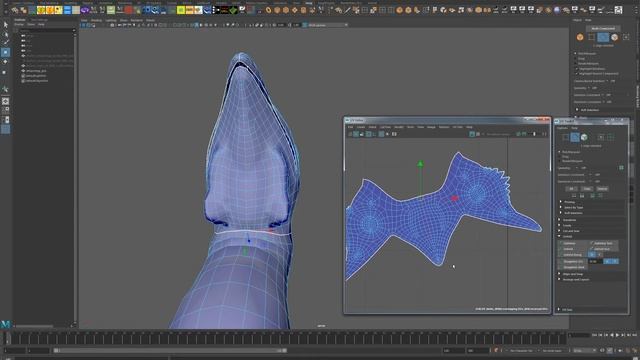Click the green symmetry icon in UV Toolkit
The image size is (640, 360).
(x=621, y=168)
